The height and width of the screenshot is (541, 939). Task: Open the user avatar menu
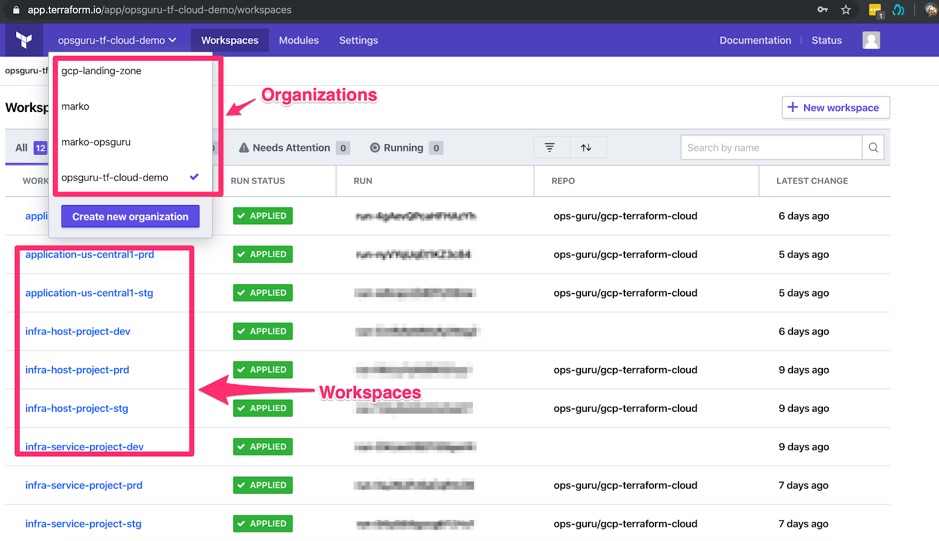tap(871, 40)
